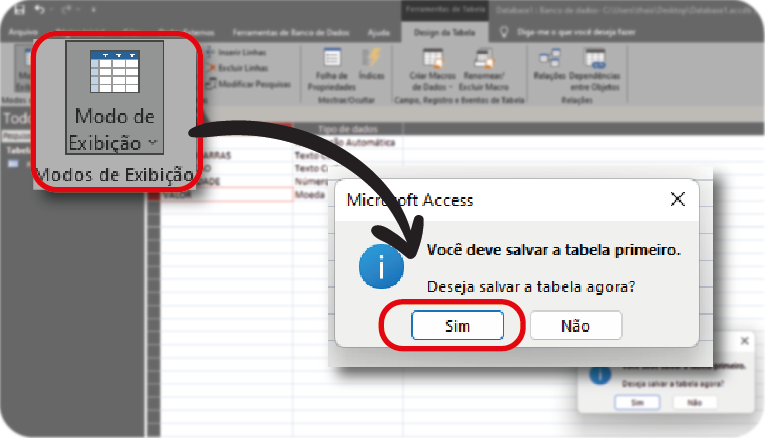This screenshot has width=765, height=438.
Task: Click Sim in the large Microsoft Access dialog
Action: [x=457, y=325]
